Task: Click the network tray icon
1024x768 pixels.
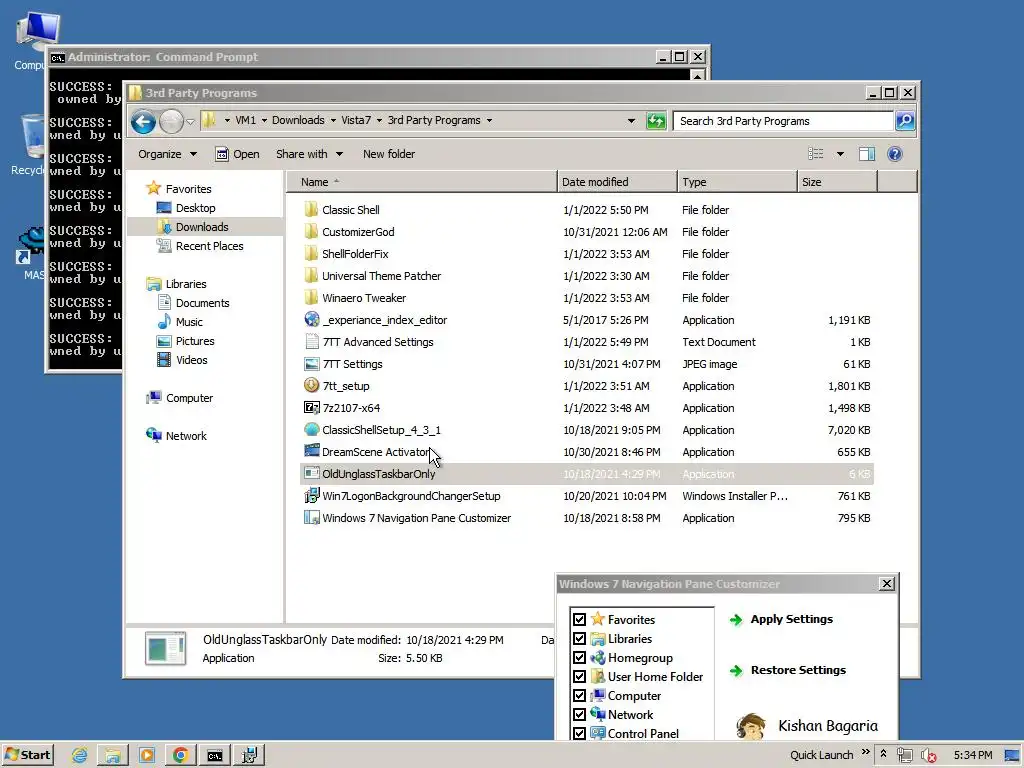Action: coord(904,756)
